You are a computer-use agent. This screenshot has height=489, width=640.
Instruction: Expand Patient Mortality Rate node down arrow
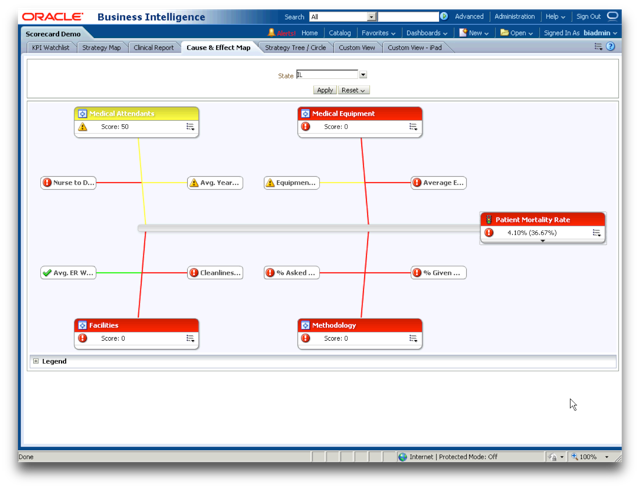pos(542,241)
